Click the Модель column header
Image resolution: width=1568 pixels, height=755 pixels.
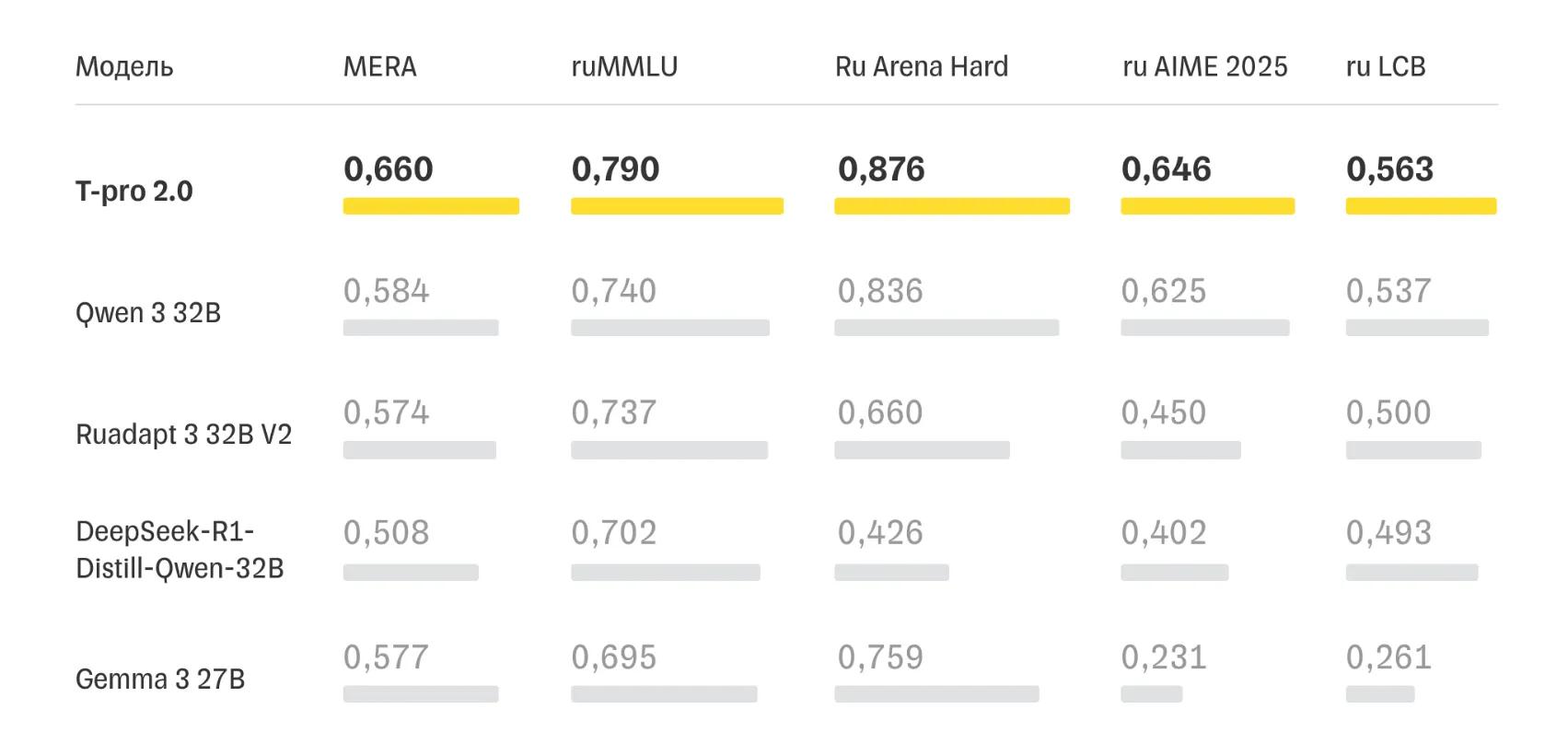(124, 67)
